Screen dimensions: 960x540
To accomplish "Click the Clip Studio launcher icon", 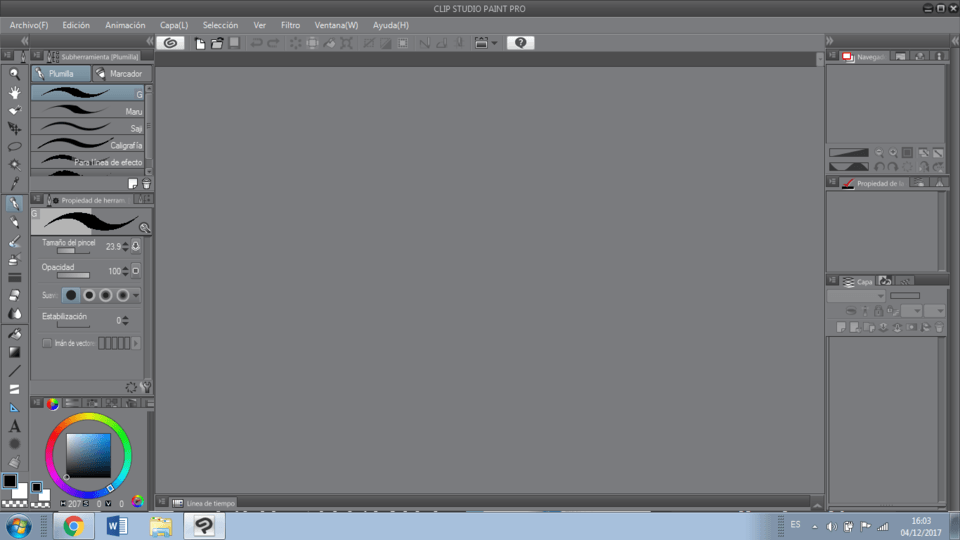I will click(170, 43).
